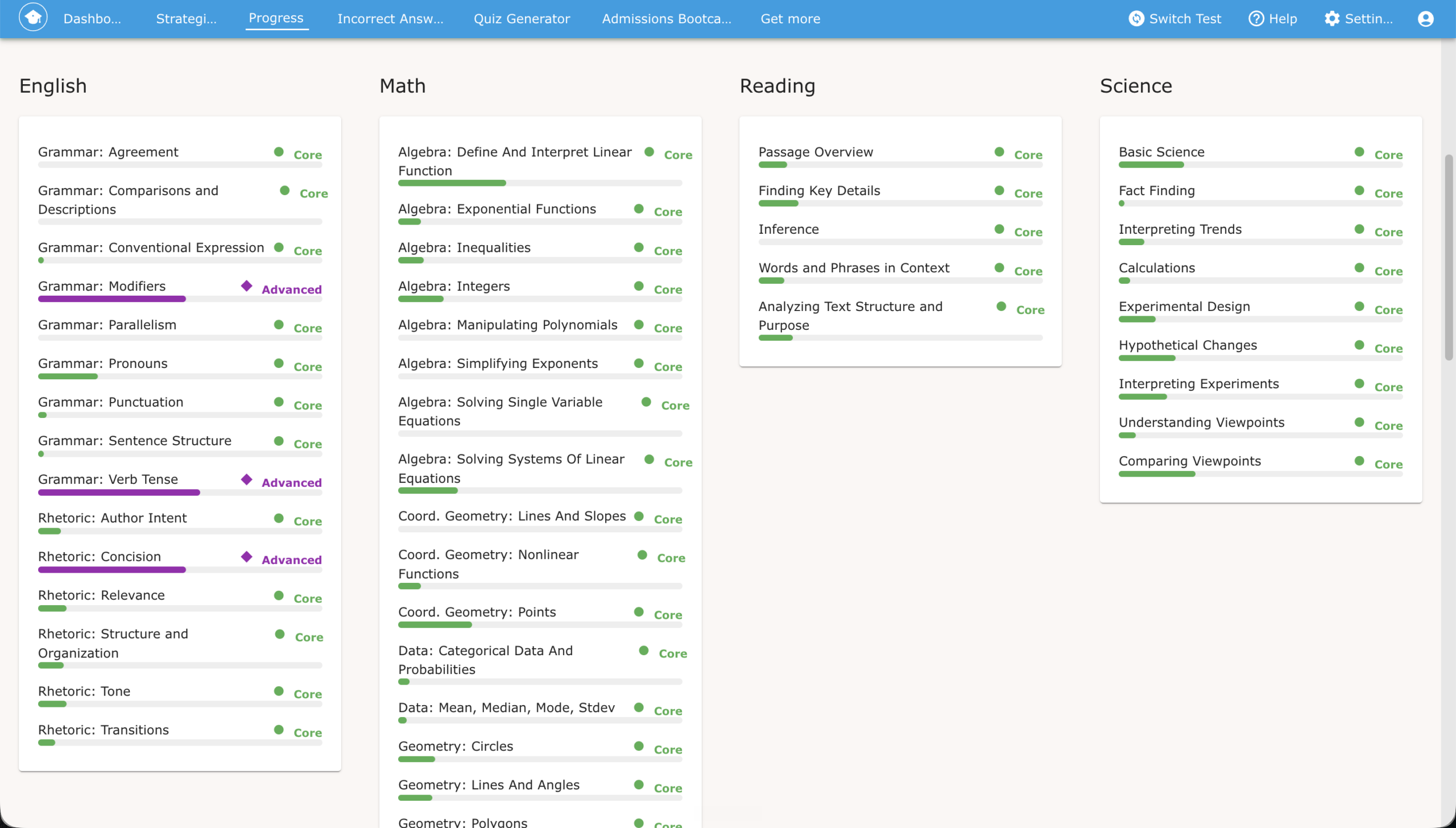Click the Help button label

click(1283, 19)
